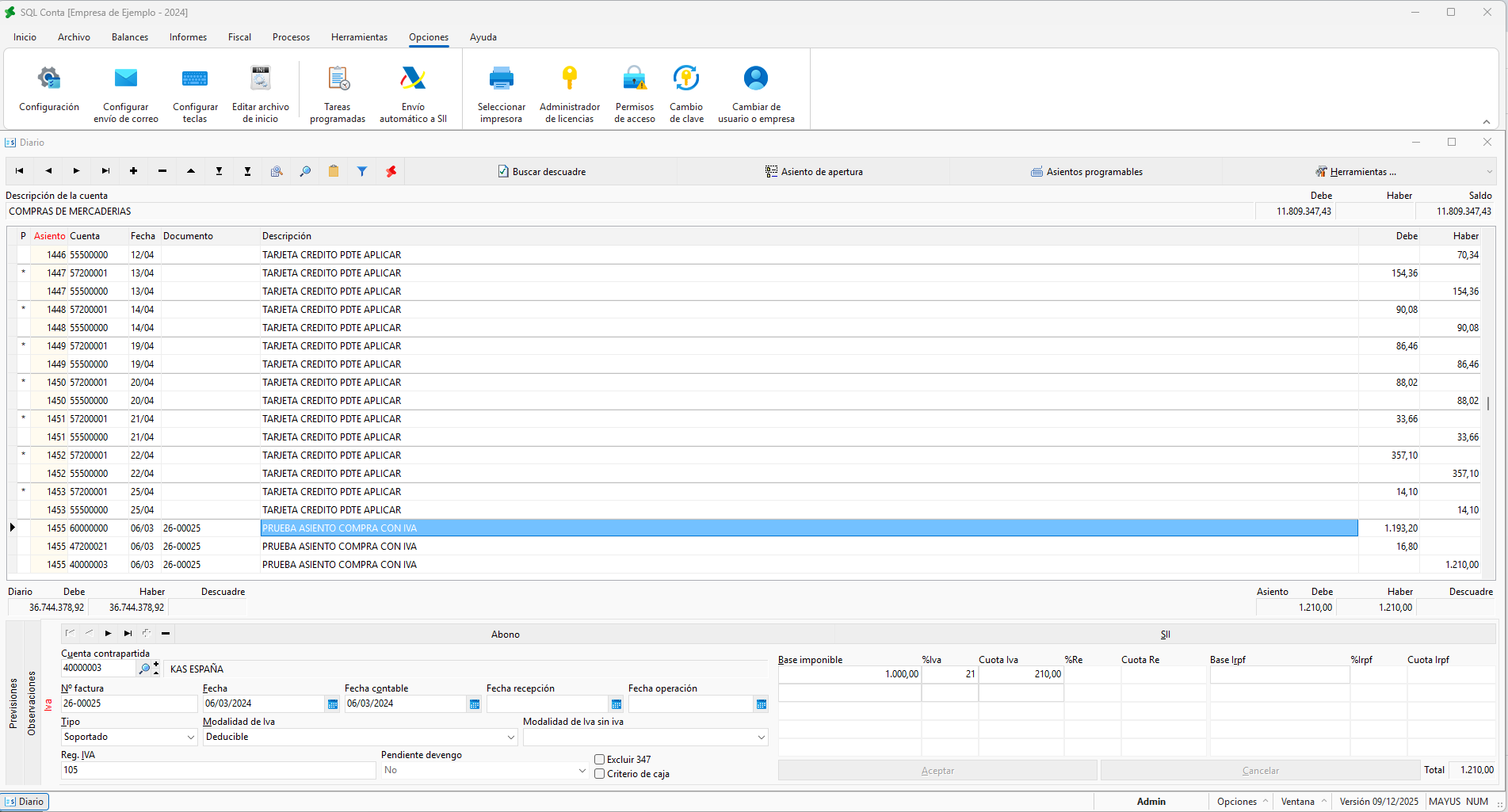
Task: Open Envío automático a SII icon
Action: click(x=413, y=78)
